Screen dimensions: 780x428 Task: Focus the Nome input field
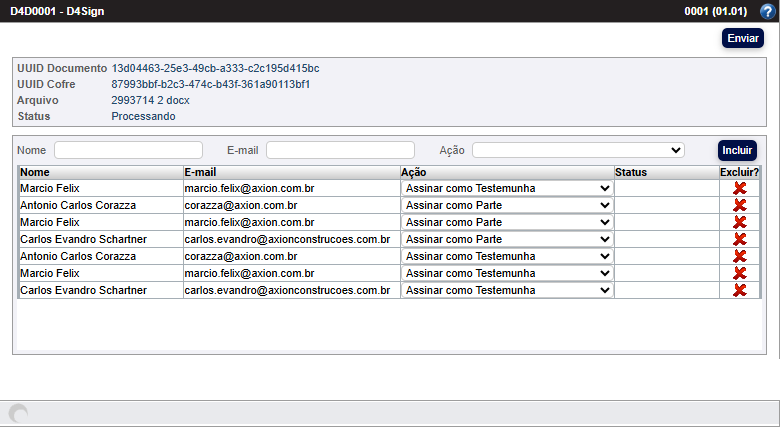click(128, 150)
